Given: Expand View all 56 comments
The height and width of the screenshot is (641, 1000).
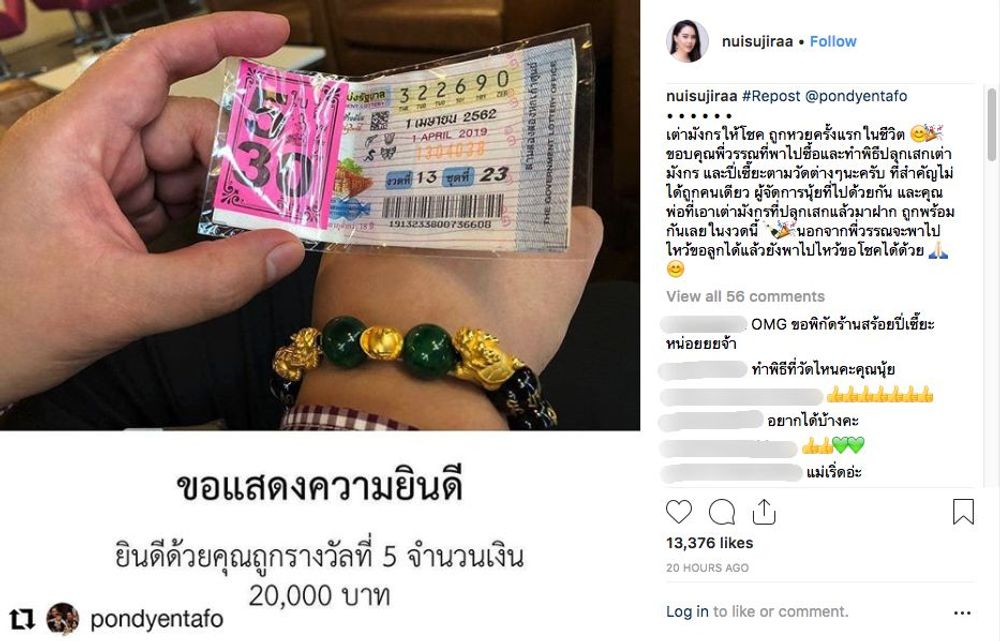Looking at the screenshot, I should 746,297.
